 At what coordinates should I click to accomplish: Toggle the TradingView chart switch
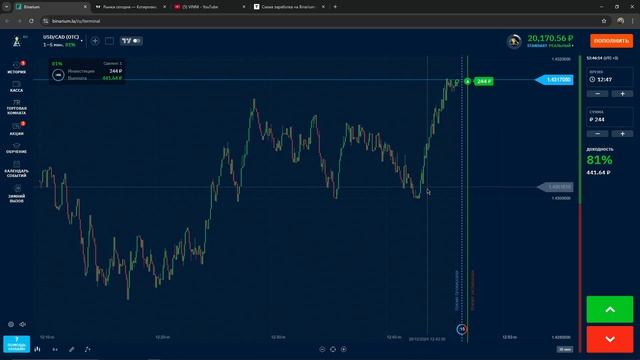point(131,41)
